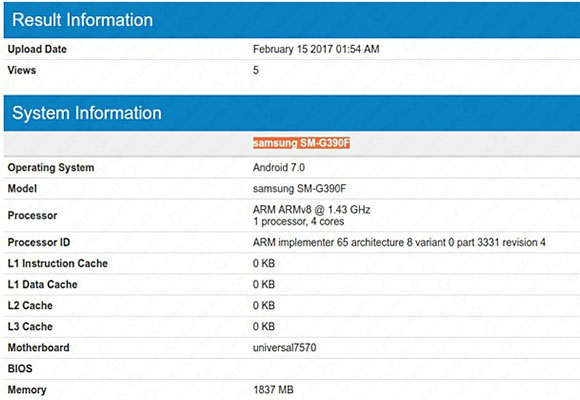Image resolution: width=580 pixels, height=400 pixels.
Task: Click the 1837 MB value
Action: 273,390
